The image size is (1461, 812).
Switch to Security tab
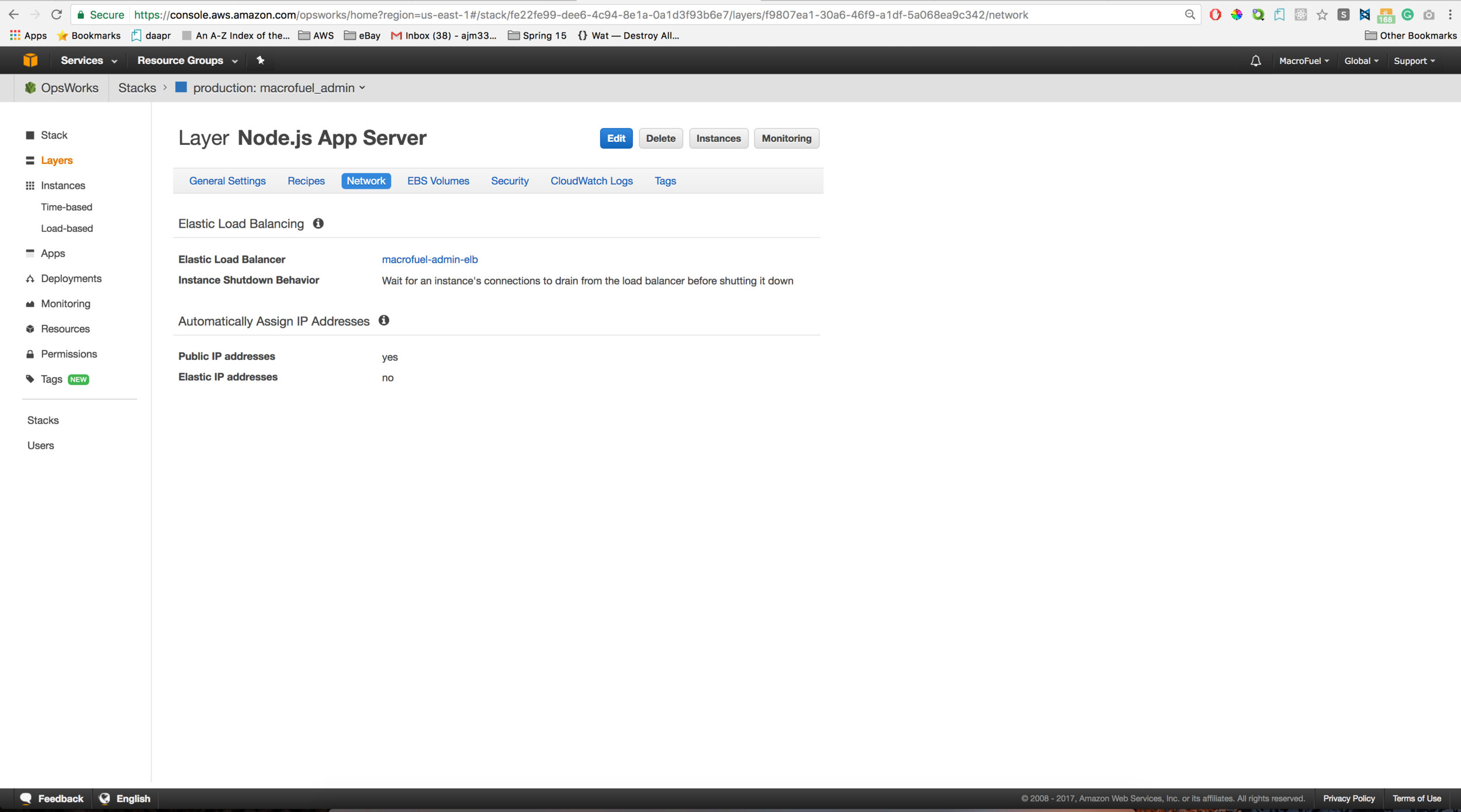(x=510, y=181)
